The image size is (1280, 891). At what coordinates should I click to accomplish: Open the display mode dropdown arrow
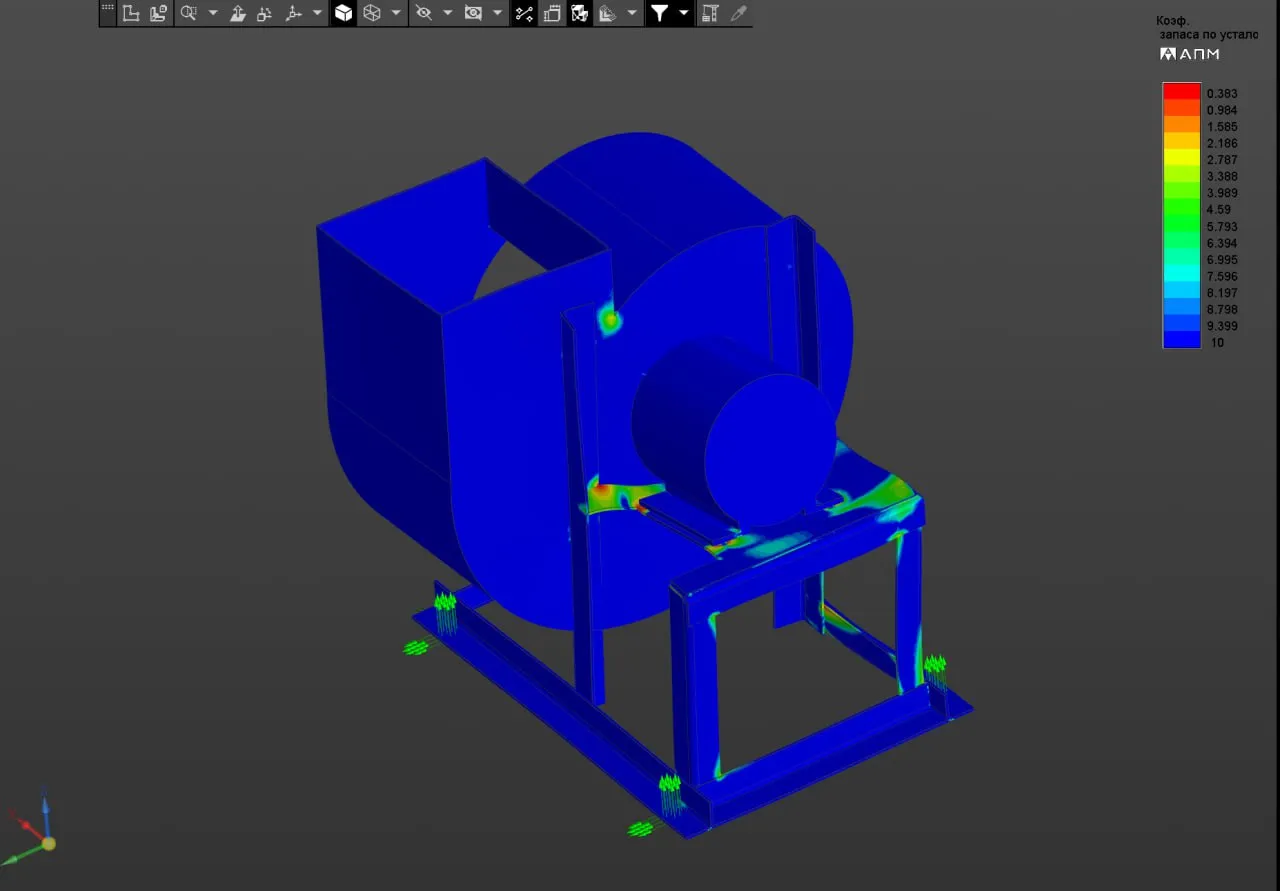pyautogui.click(x=396, y=13)
